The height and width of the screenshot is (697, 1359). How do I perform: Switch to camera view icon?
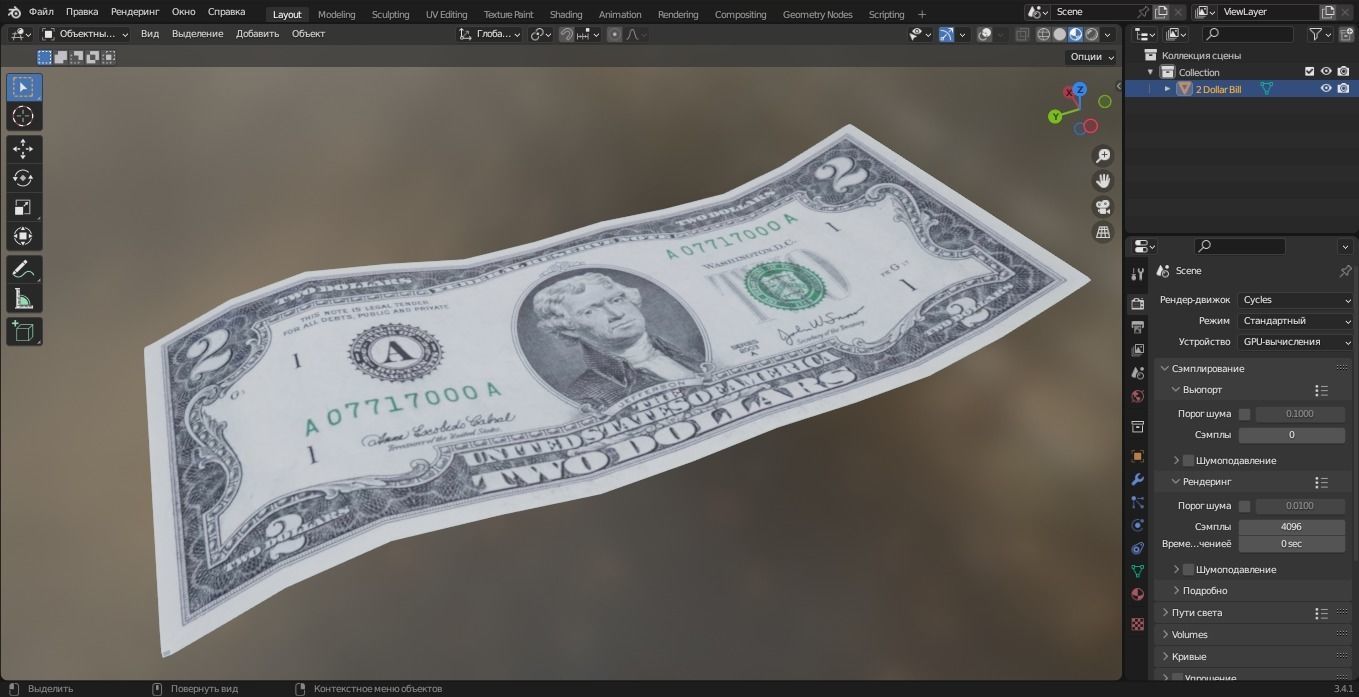[x=1103, y=207]
